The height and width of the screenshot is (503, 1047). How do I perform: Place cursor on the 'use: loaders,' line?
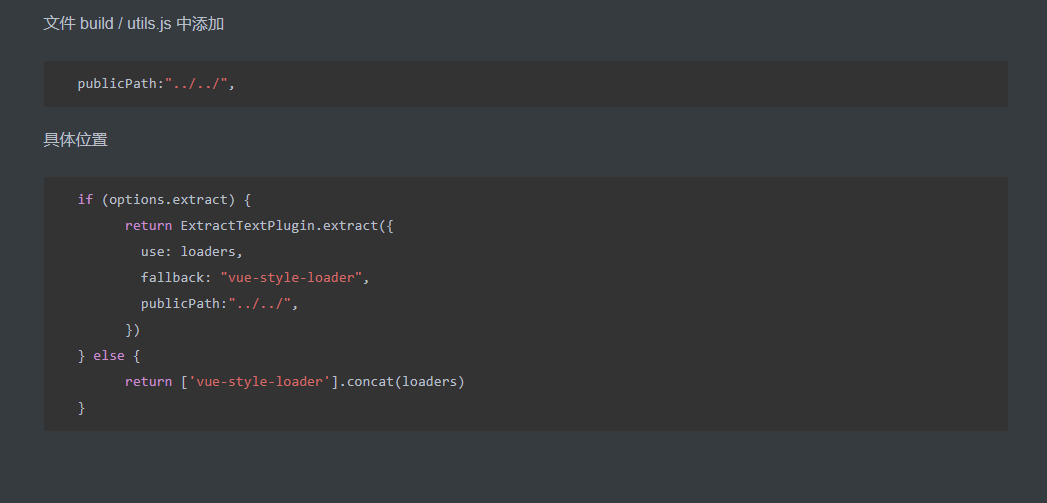191,252
